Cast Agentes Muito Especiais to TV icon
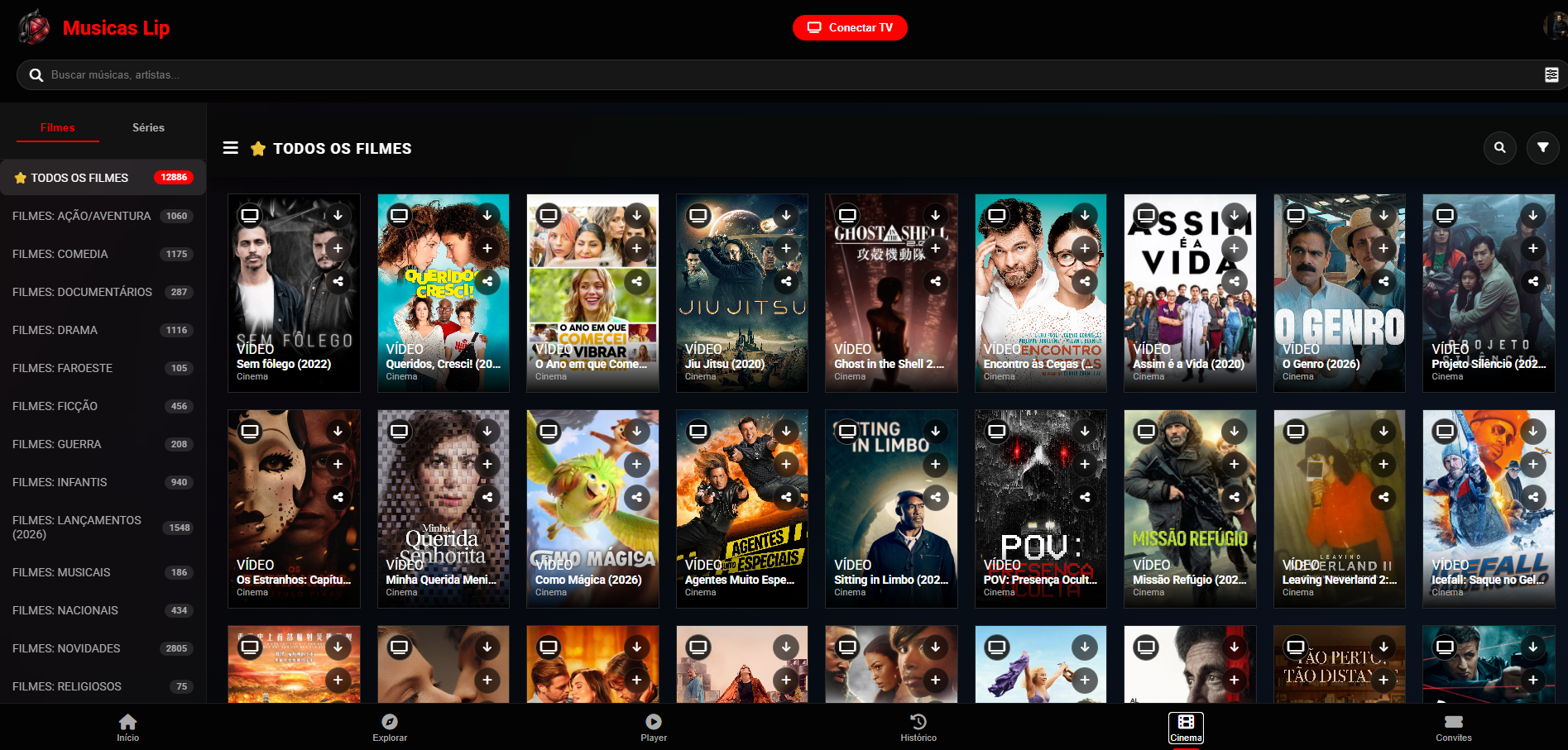The height and width of the screenshot is (750, 1568). [x=698, y=432]
